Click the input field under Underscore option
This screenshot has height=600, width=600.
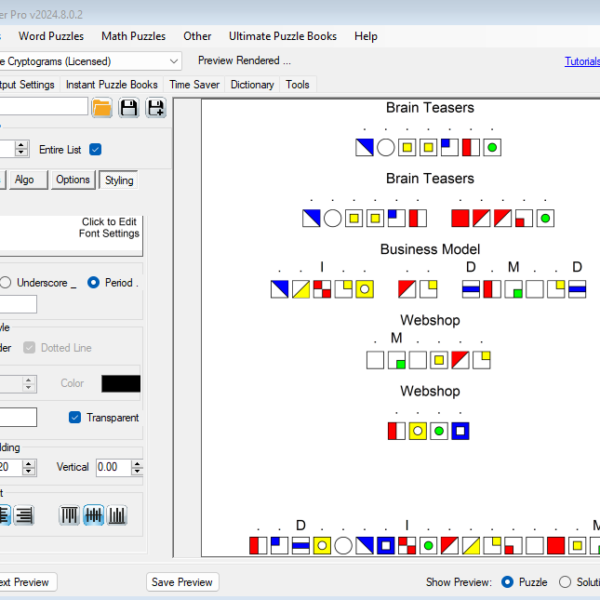(x=18, y=304)
